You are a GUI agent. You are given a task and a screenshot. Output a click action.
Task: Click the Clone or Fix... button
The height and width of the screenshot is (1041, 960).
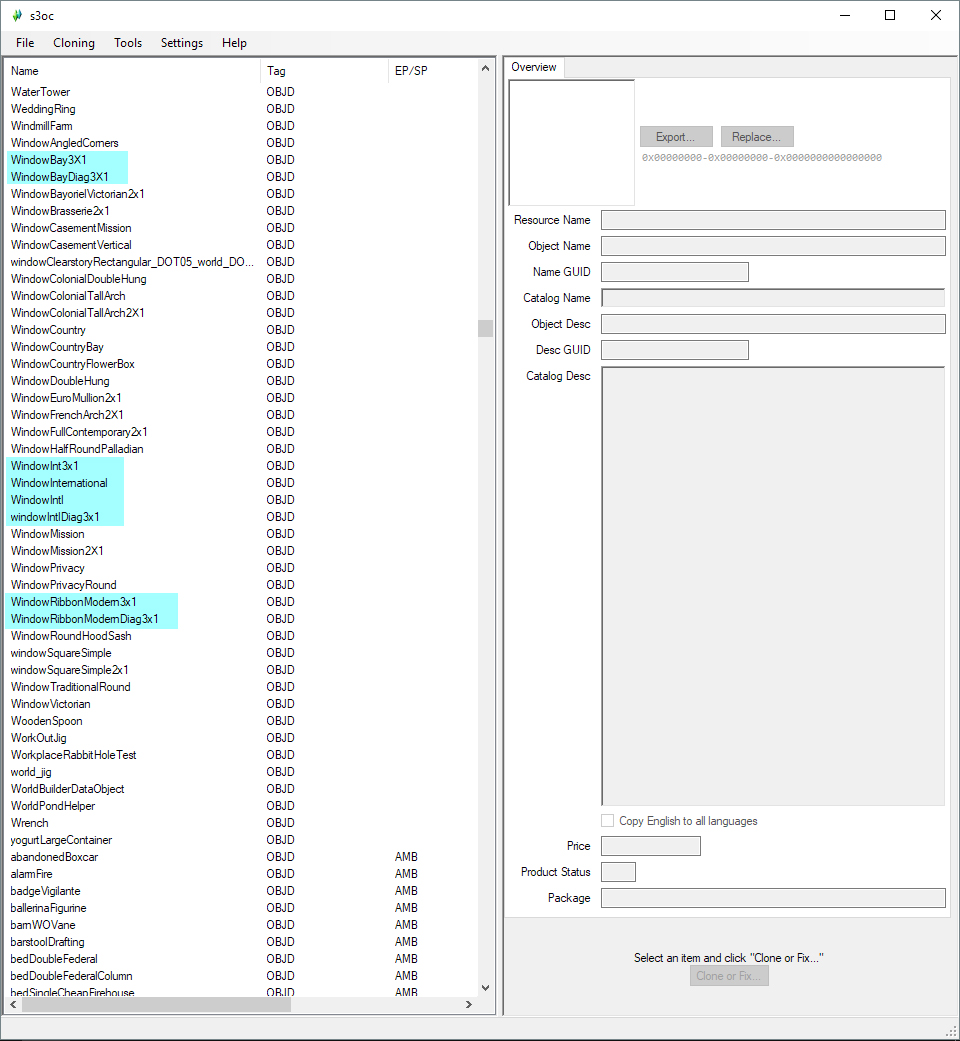(729, 976)
